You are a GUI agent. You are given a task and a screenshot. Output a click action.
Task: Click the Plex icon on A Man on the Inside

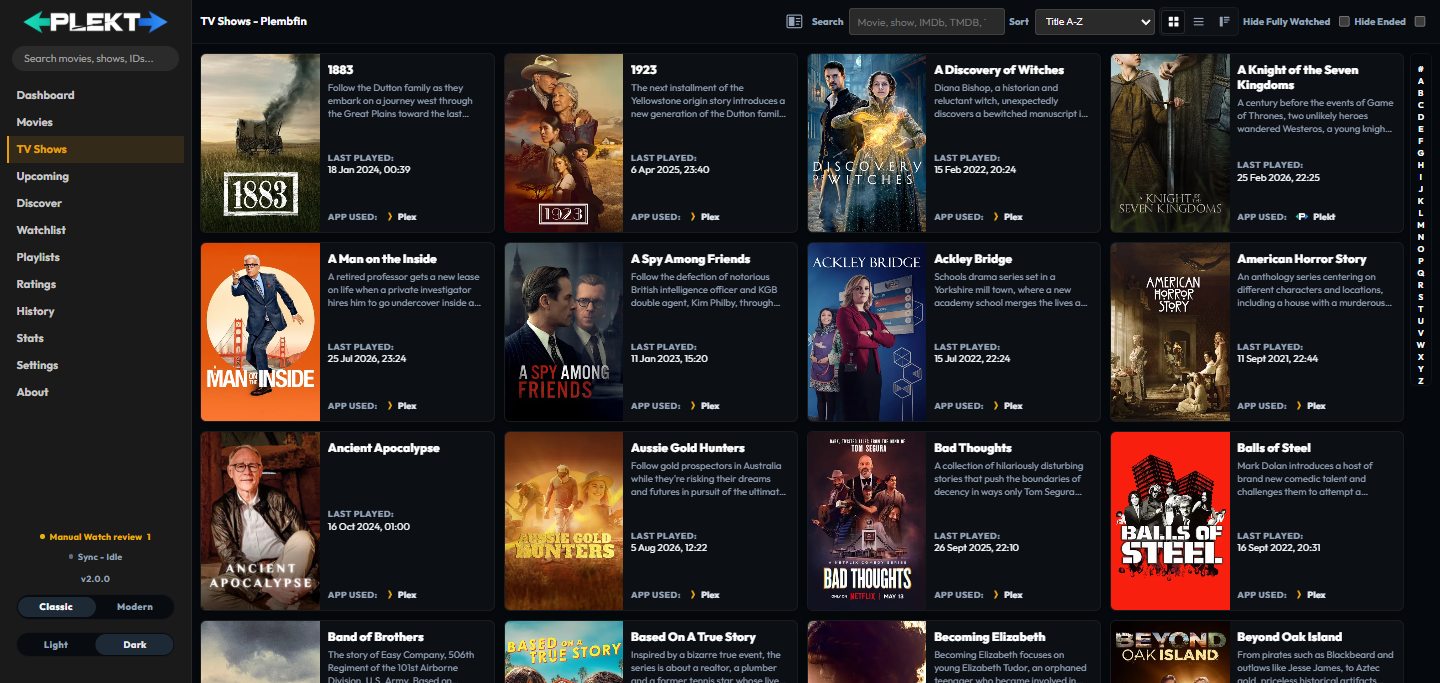click(391, 406)
